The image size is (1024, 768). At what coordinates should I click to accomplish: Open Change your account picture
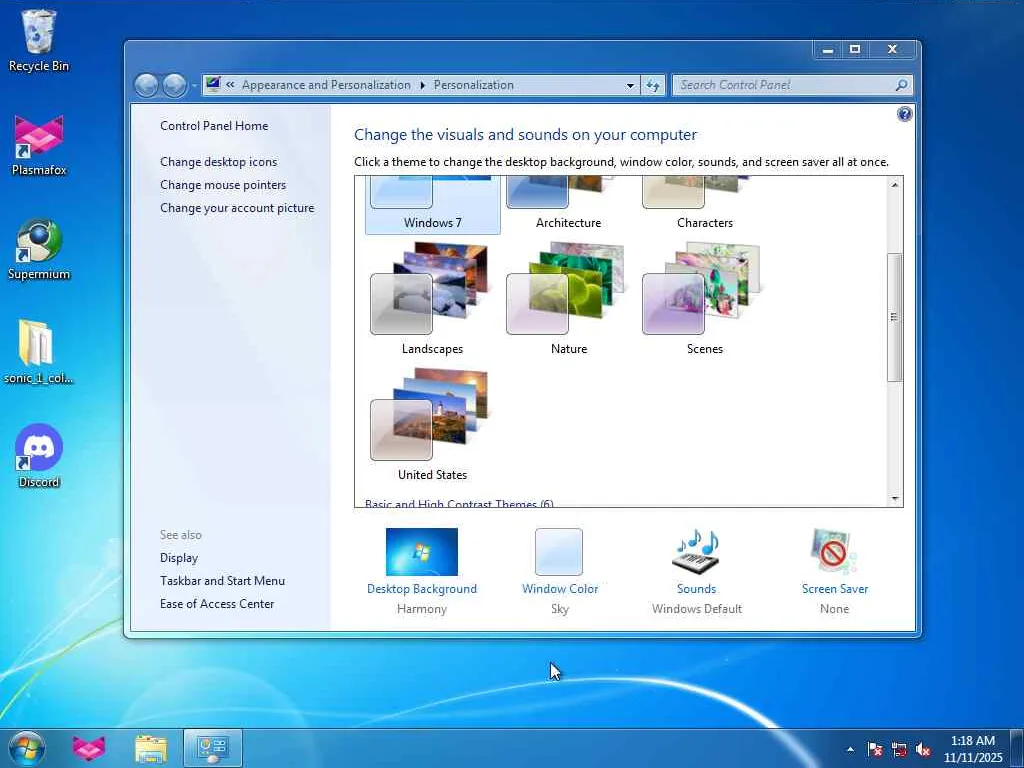[237, 208]
